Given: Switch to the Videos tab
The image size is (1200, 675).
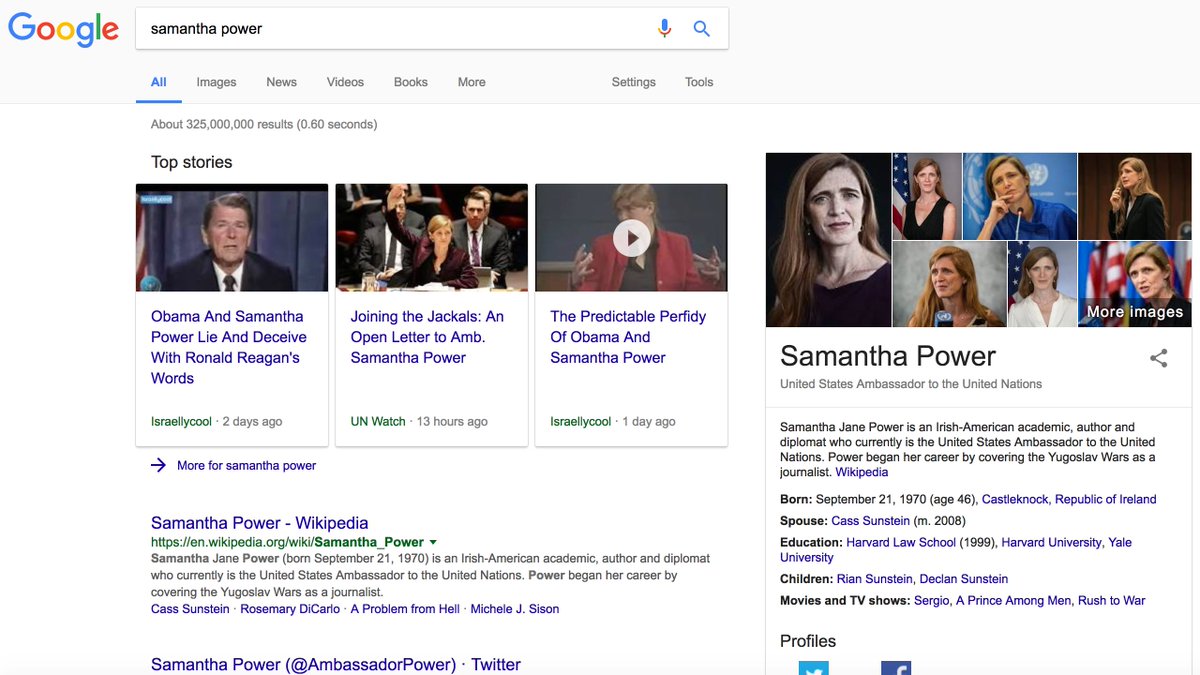Looking at the screenshot, I should pyautogui.click(x=345, y=82).
